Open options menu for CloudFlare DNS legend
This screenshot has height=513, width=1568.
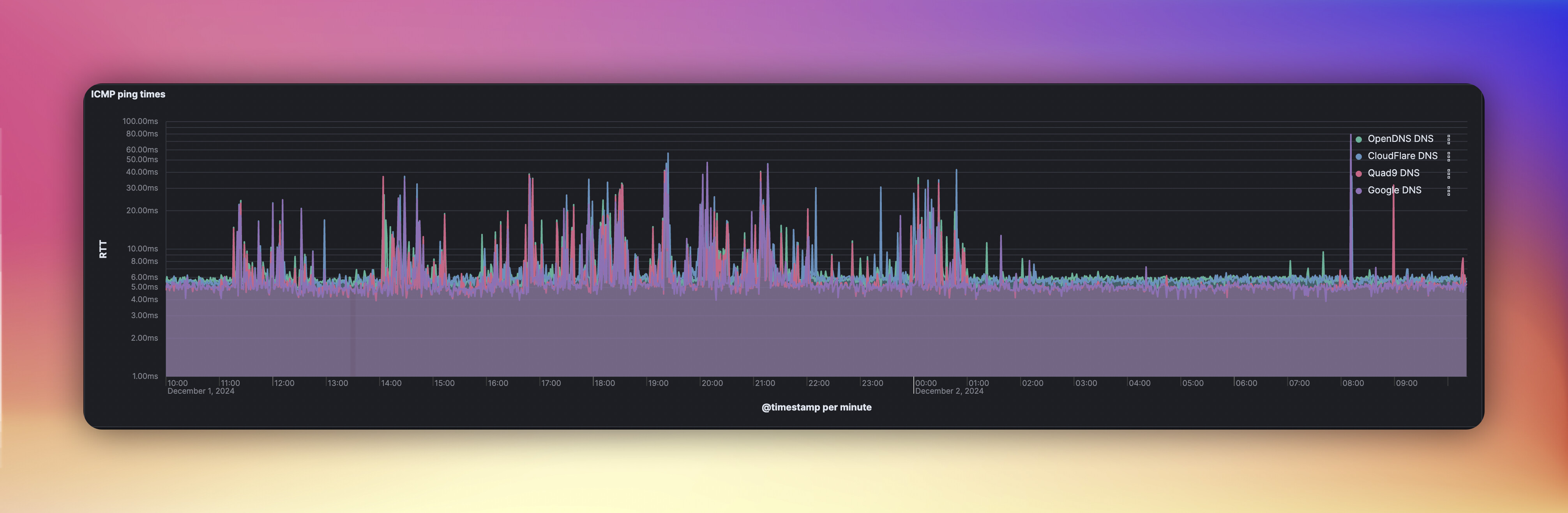(1449, 157)
